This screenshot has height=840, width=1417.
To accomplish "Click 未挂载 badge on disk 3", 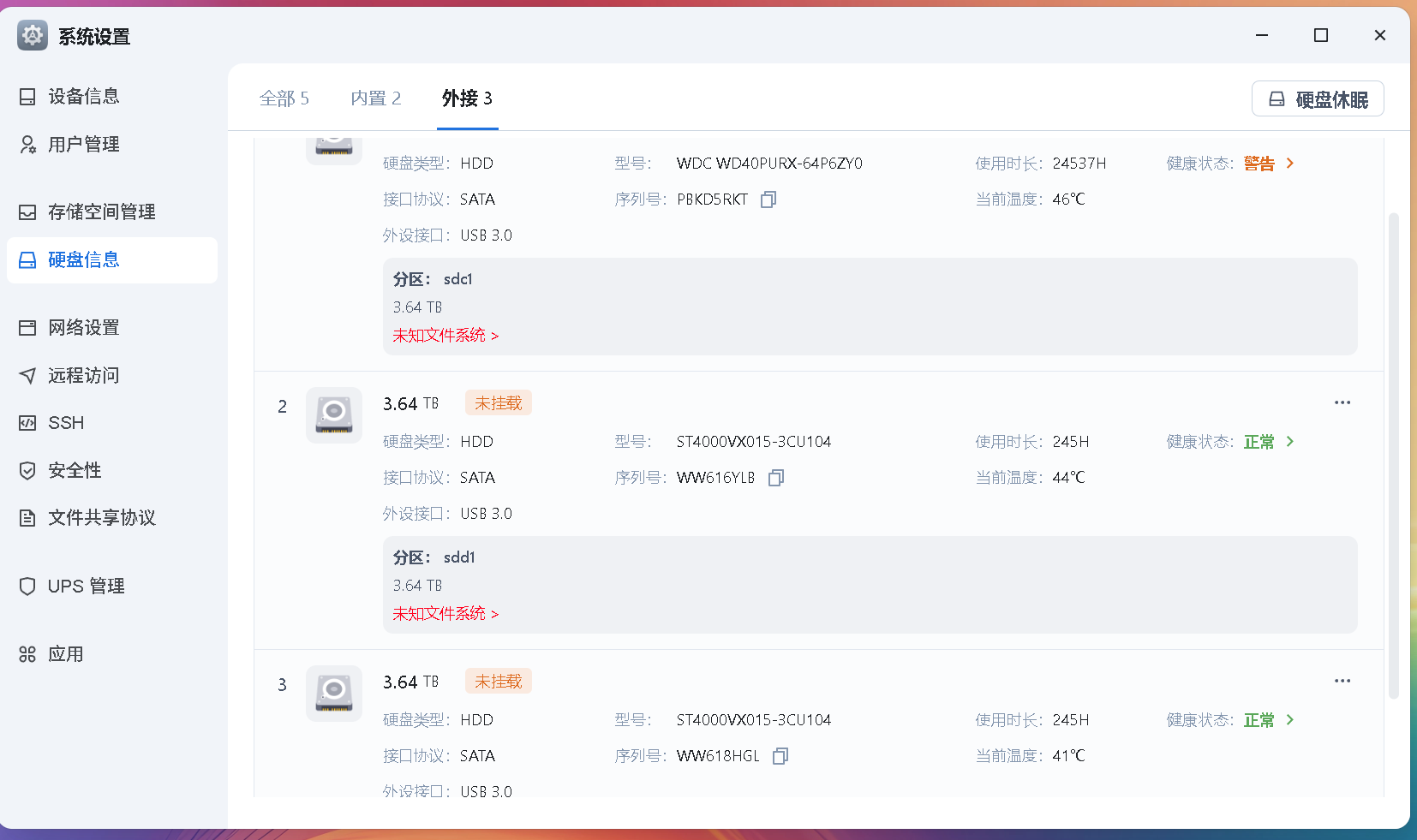I will [x=499, y=681].
